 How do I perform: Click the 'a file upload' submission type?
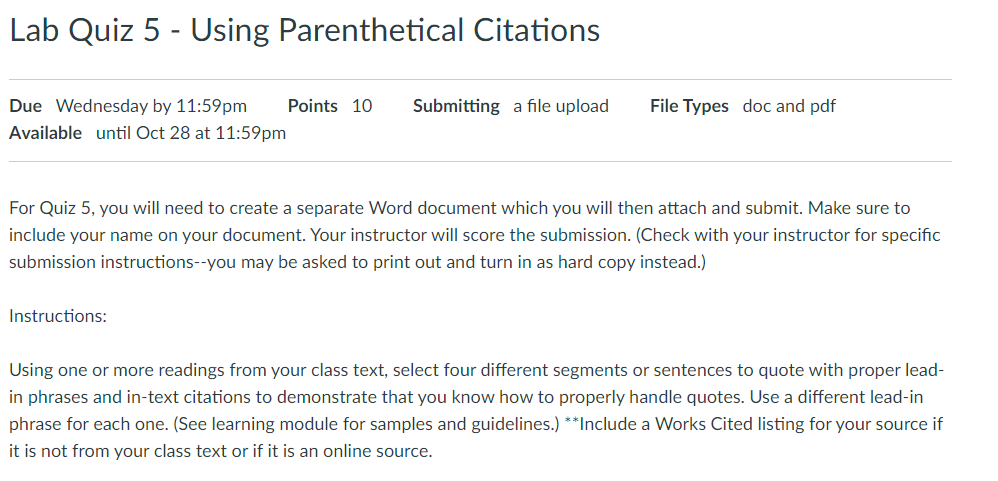[561, 106]
